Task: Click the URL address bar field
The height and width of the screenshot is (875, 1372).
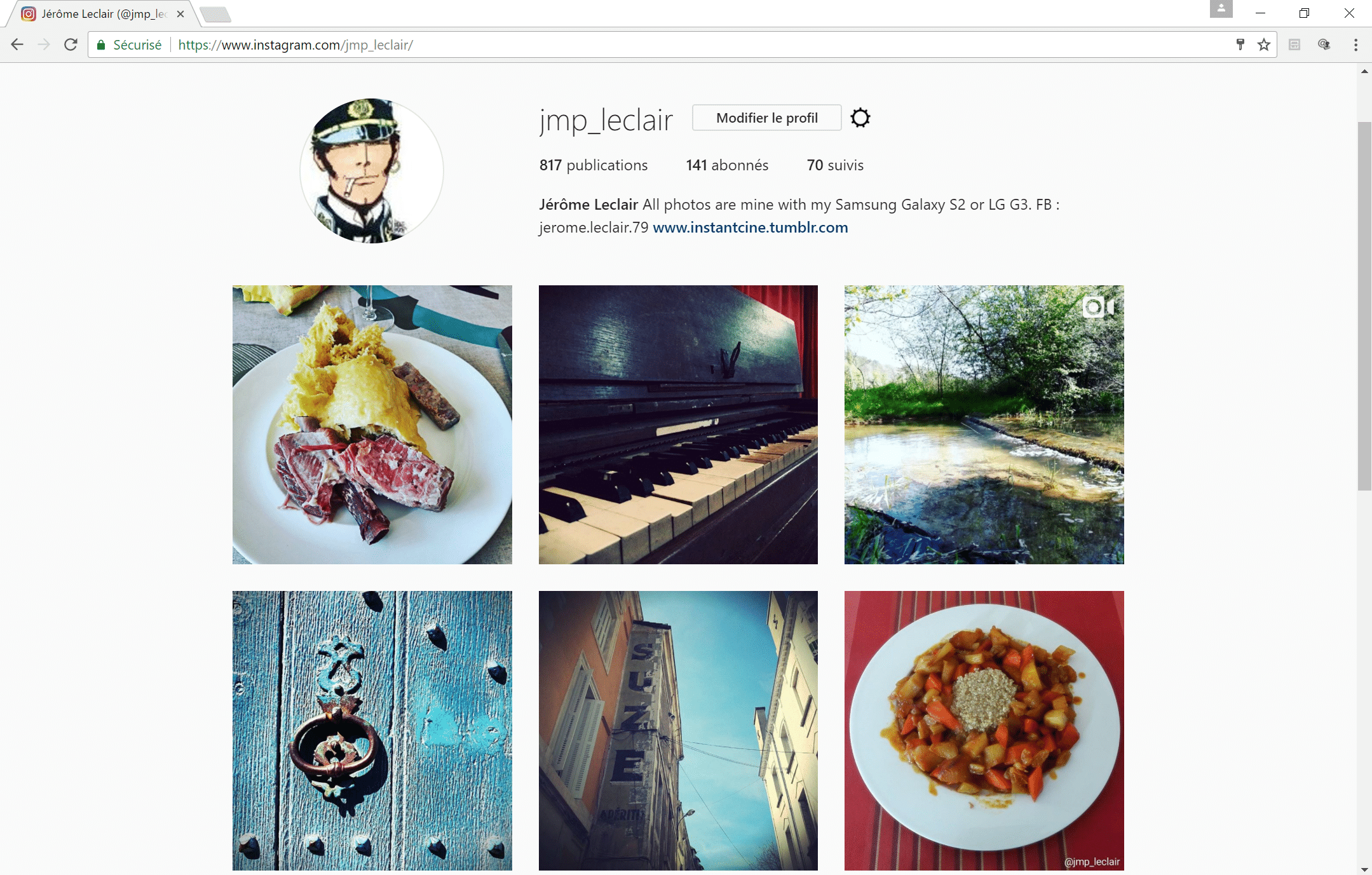Action: click(699, 44)
